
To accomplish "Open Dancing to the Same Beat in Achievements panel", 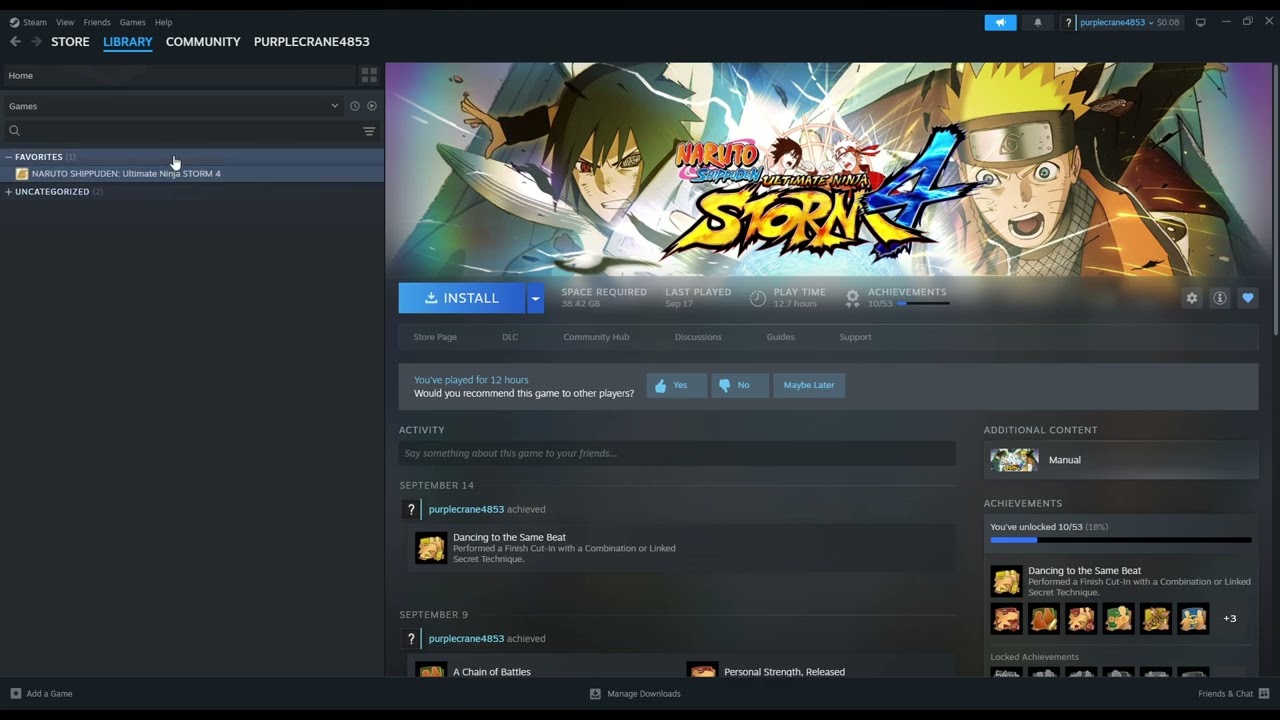I will 1006,581.
